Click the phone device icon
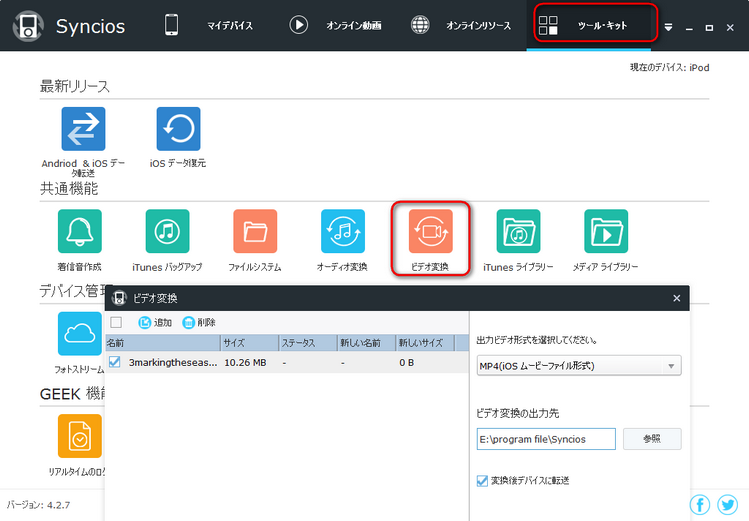Image resolution: width=749 pixels, height=521 pixels. click(171, 25)
